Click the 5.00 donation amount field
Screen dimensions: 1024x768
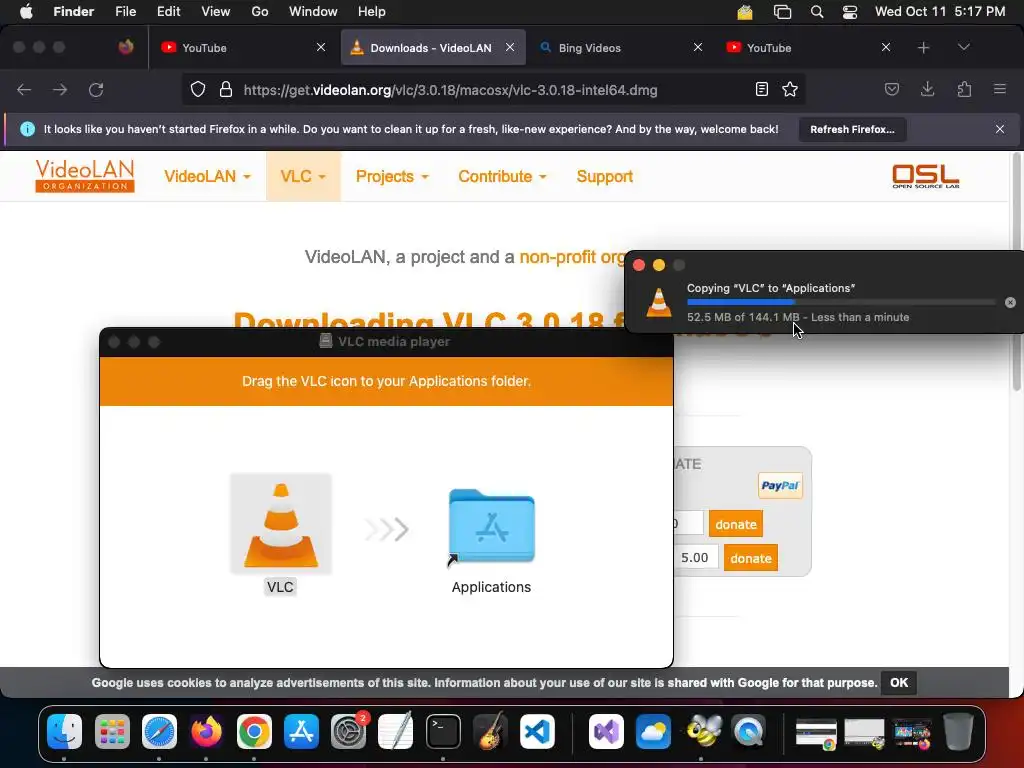pos(694,558)
